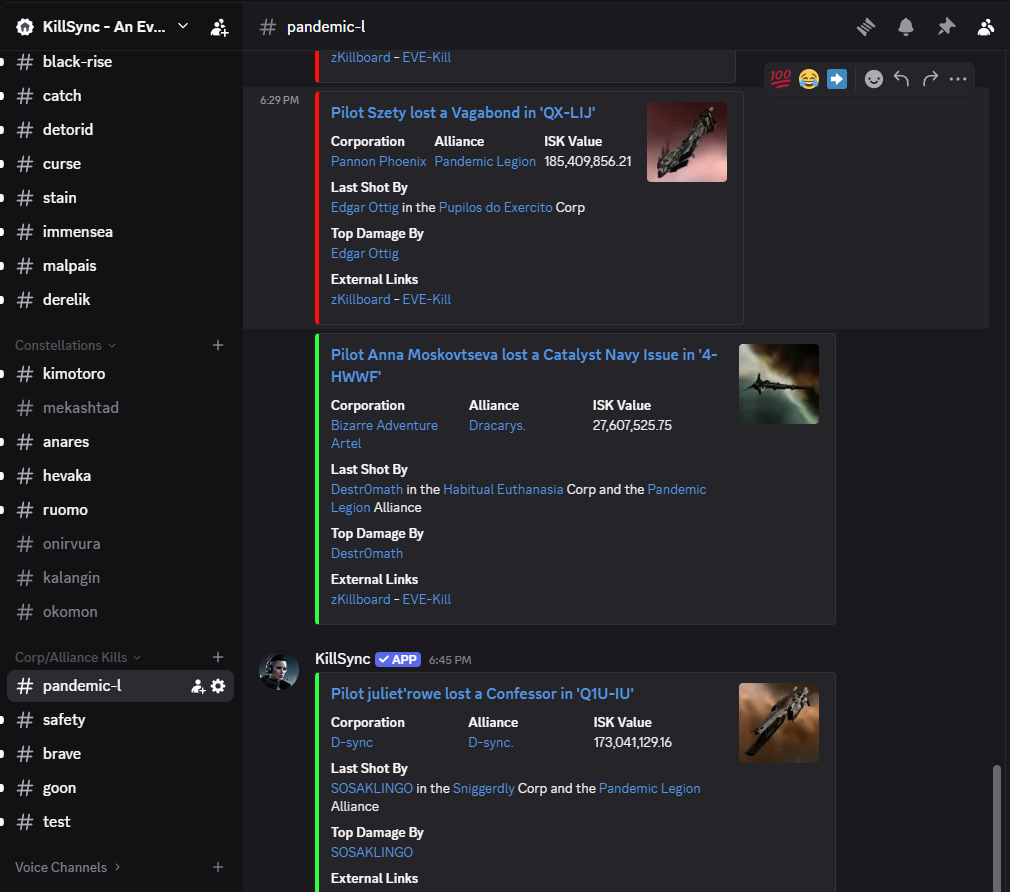Forward the message with the forward arrow icon

click(x=928, y=78)
